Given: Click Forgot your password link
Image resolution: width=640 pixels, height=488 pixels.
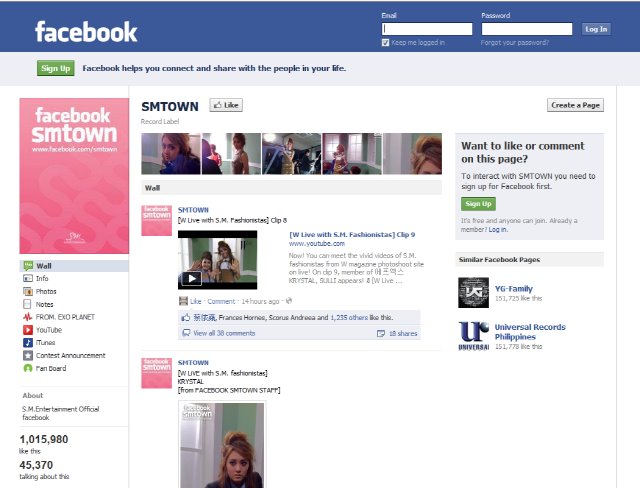Looking at the screenshot, I should 515,42.
